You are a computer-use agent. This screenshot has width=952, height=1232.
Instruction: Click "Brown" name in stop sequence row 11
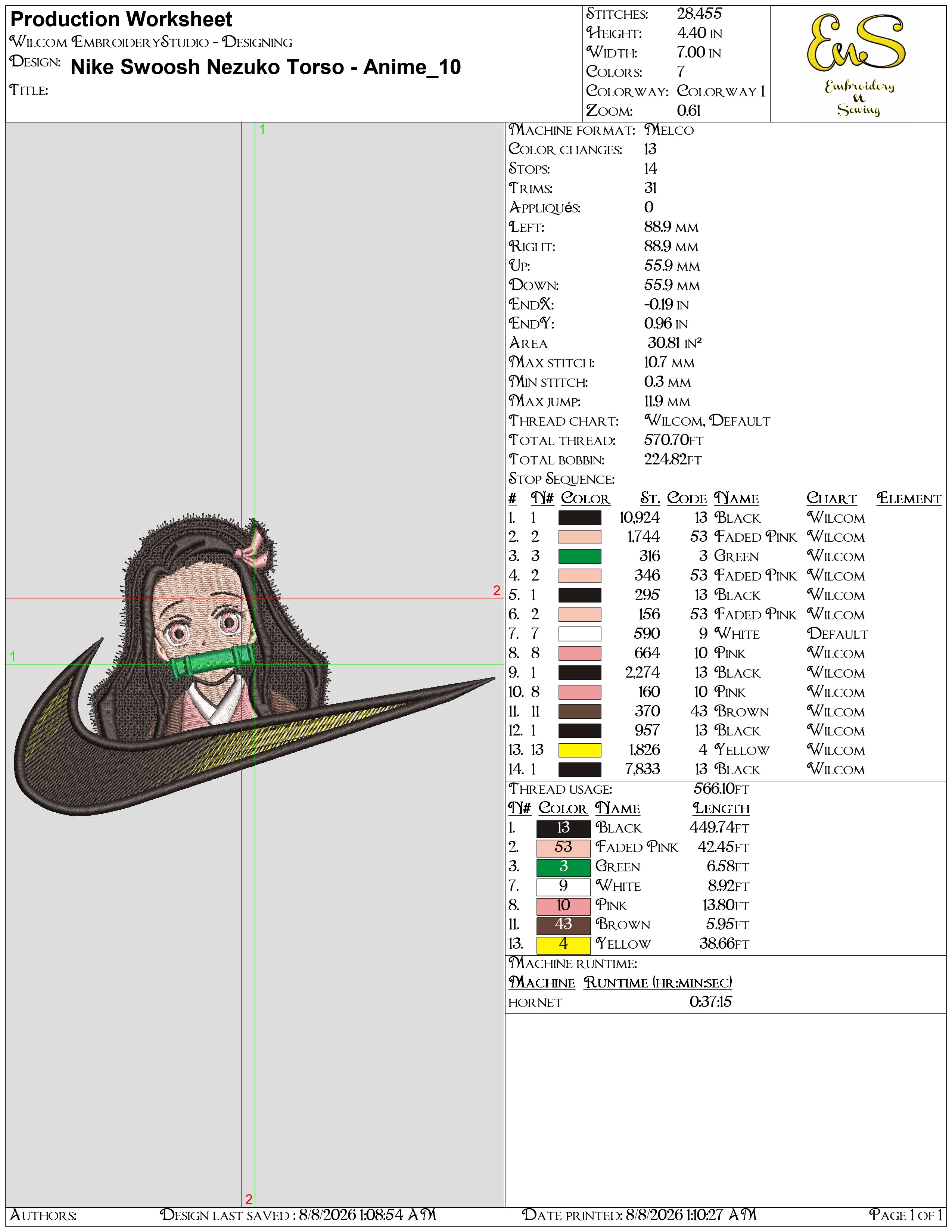click(742, 711)
